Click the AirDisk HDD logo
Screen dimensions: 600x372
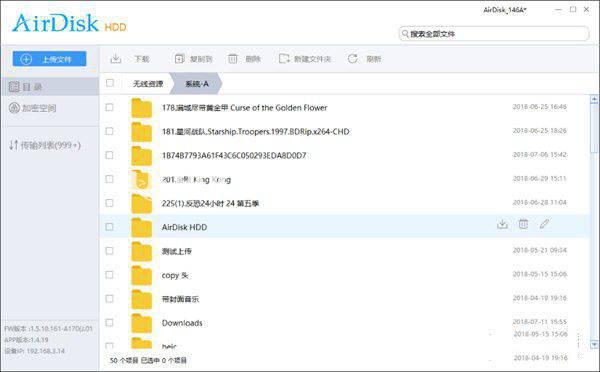point(69,23)
